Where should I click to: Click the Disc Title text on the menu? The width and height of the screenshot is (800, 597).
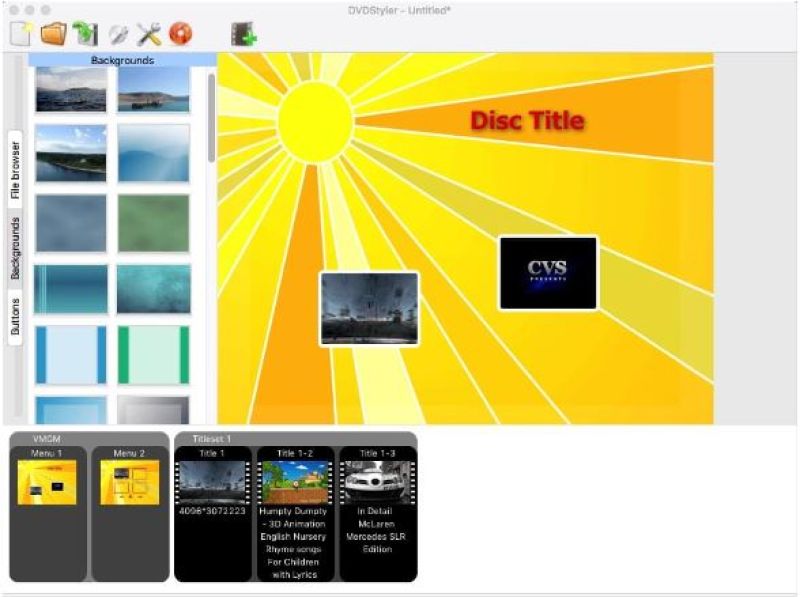tap(527, 121)
